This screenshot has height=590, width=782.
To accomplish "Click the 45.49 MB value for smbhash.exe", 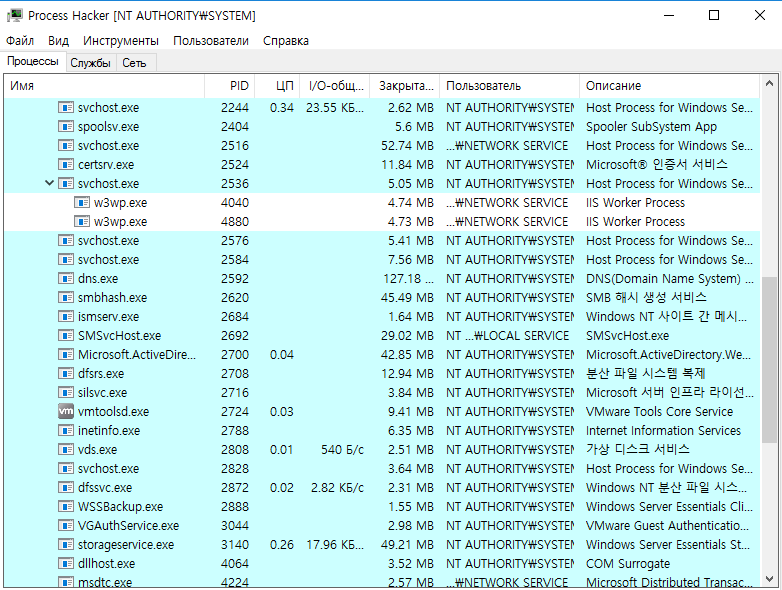I will [x=407, y=298].
